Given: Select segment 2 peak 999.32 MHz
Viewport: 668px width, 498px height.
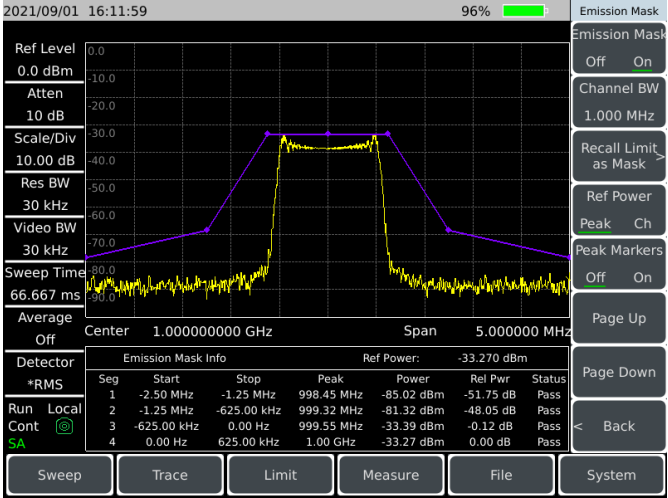Looking at the screenshot, I should click(x=331, y=410).
